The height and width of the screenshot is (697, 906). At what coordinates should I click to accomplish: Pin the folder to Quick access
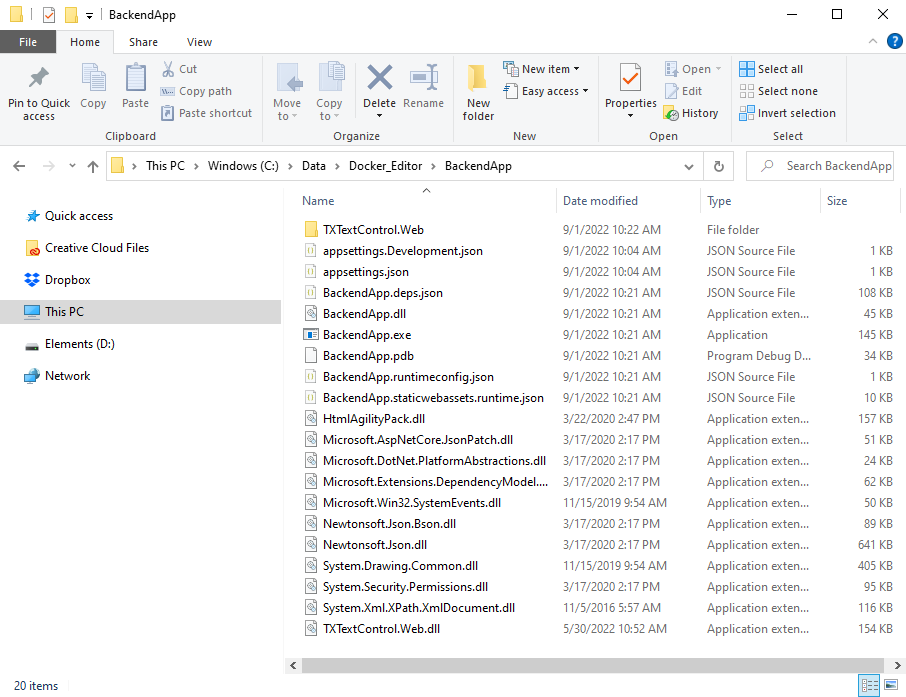(39, 92)
